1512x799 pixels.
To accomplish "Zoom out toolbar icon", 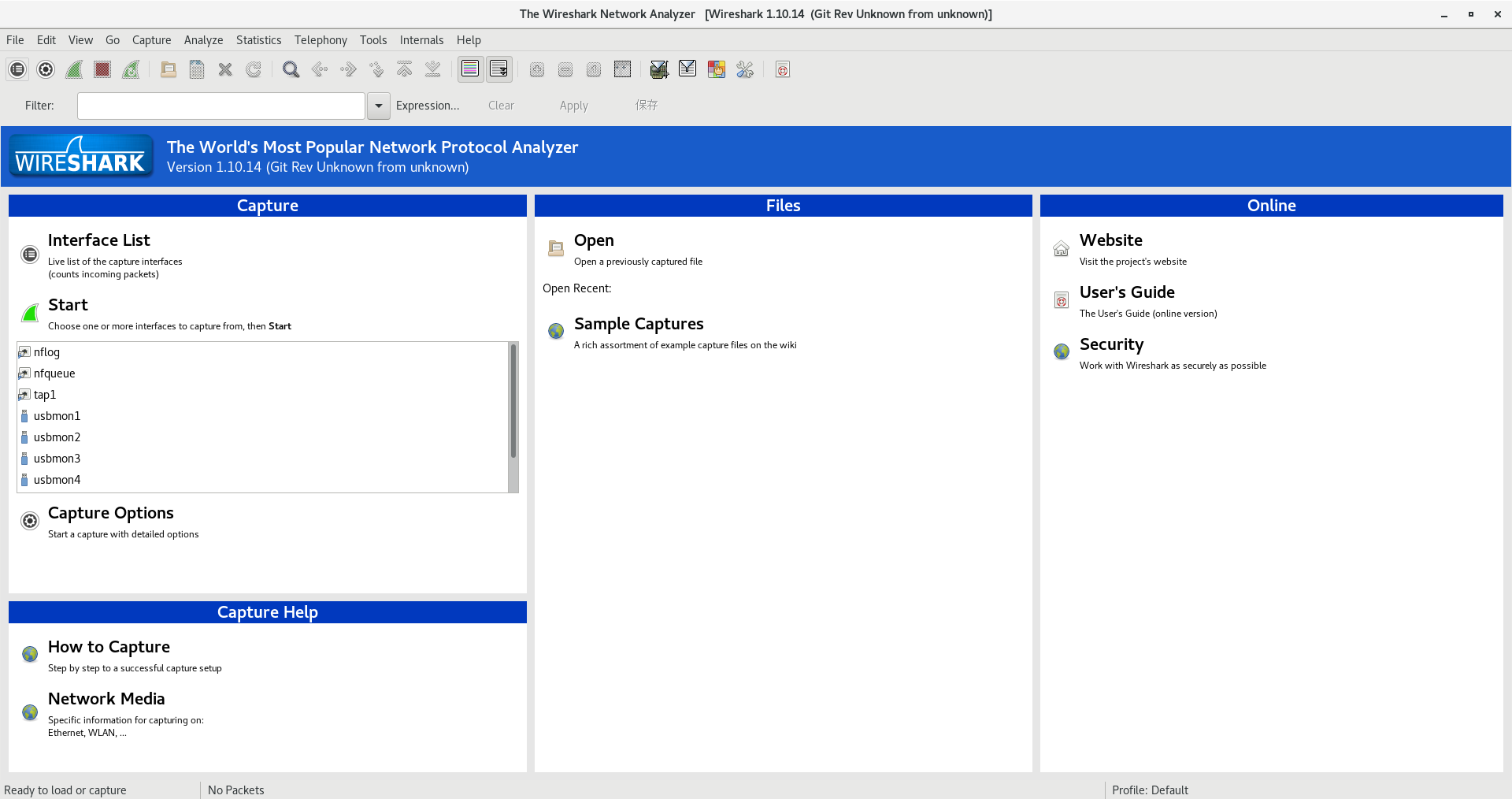I will pyautogui.click(x=565, y=69).
